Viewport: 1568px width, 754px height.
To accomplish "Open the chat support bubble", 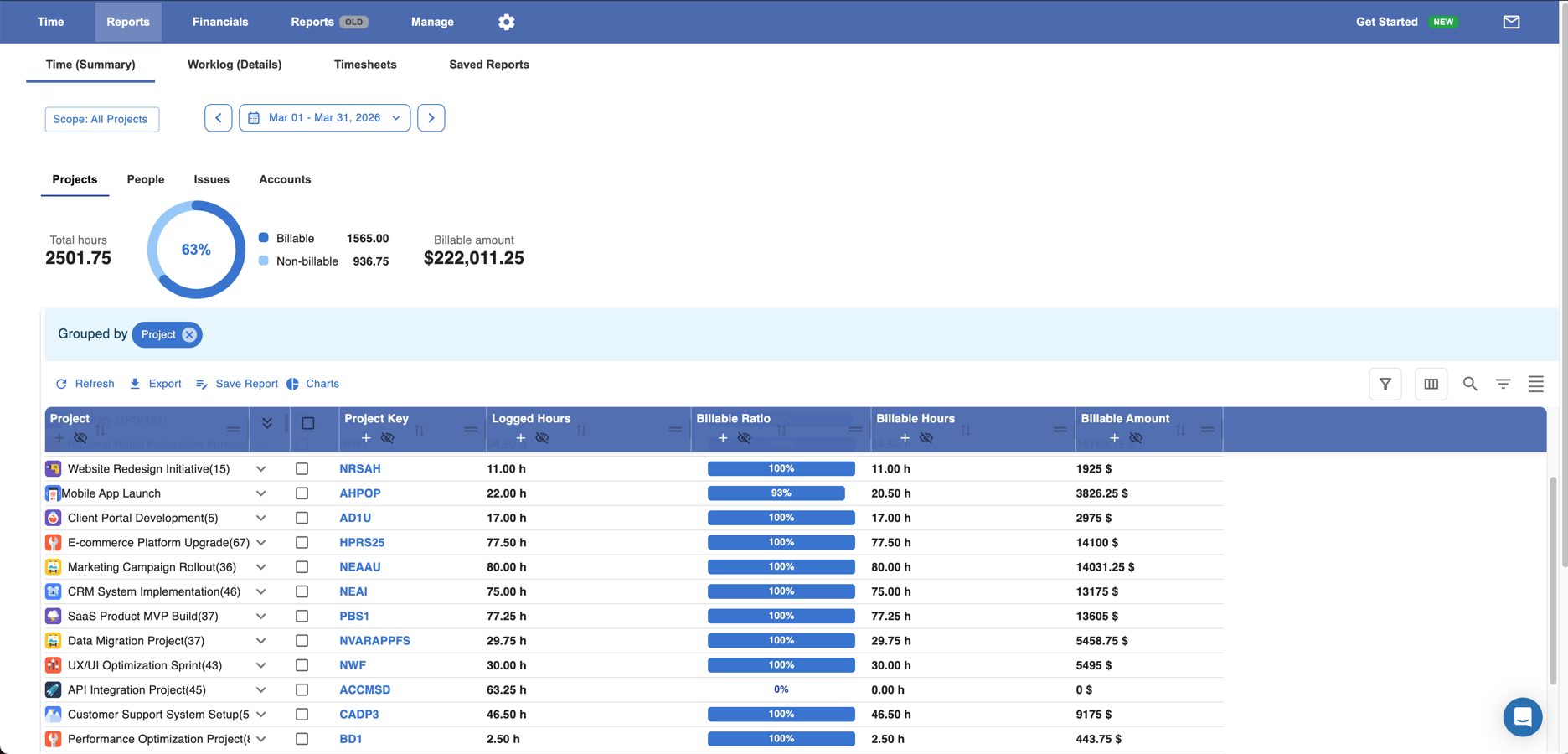I will (1522, 716).
